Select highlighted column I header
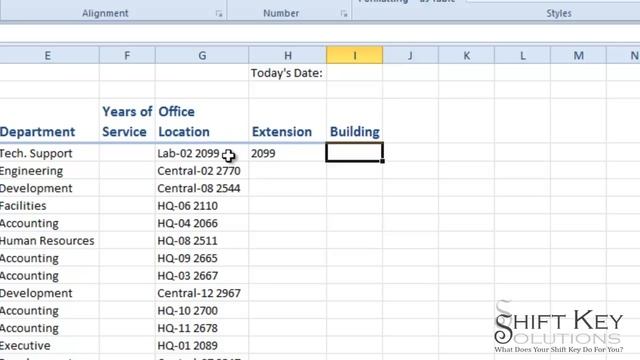This screenshot has width=640, height=360. pyautogui.click(x=355, y=56)
